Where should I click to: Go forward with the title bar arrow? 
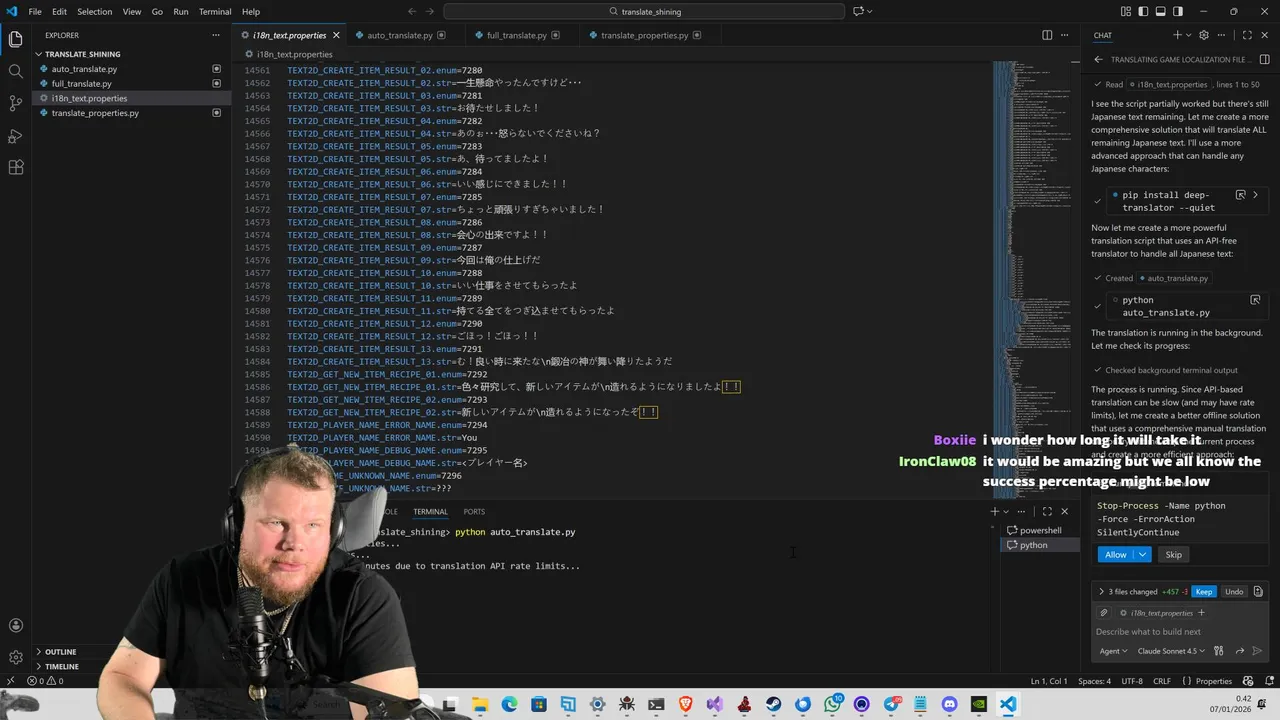pos(431,11)
